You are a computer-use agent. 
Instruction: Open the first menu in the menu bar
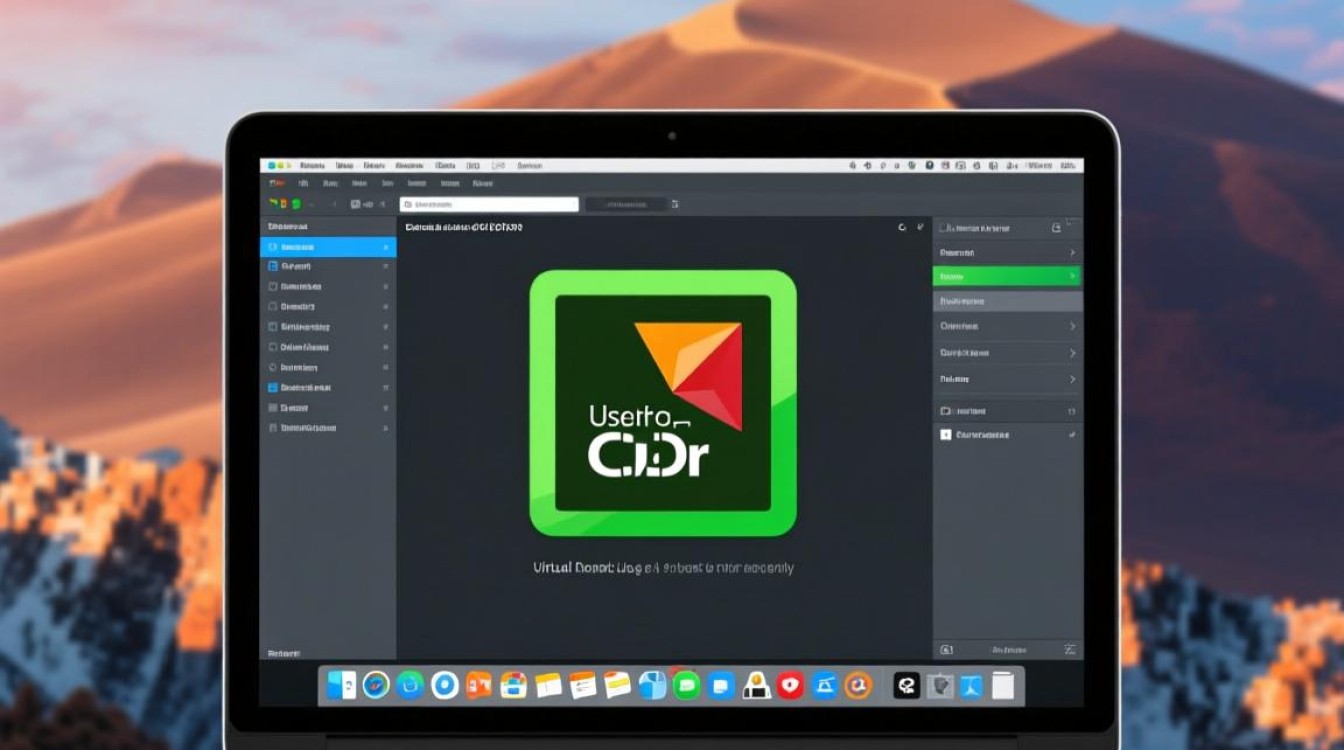[x=312, y=166]
